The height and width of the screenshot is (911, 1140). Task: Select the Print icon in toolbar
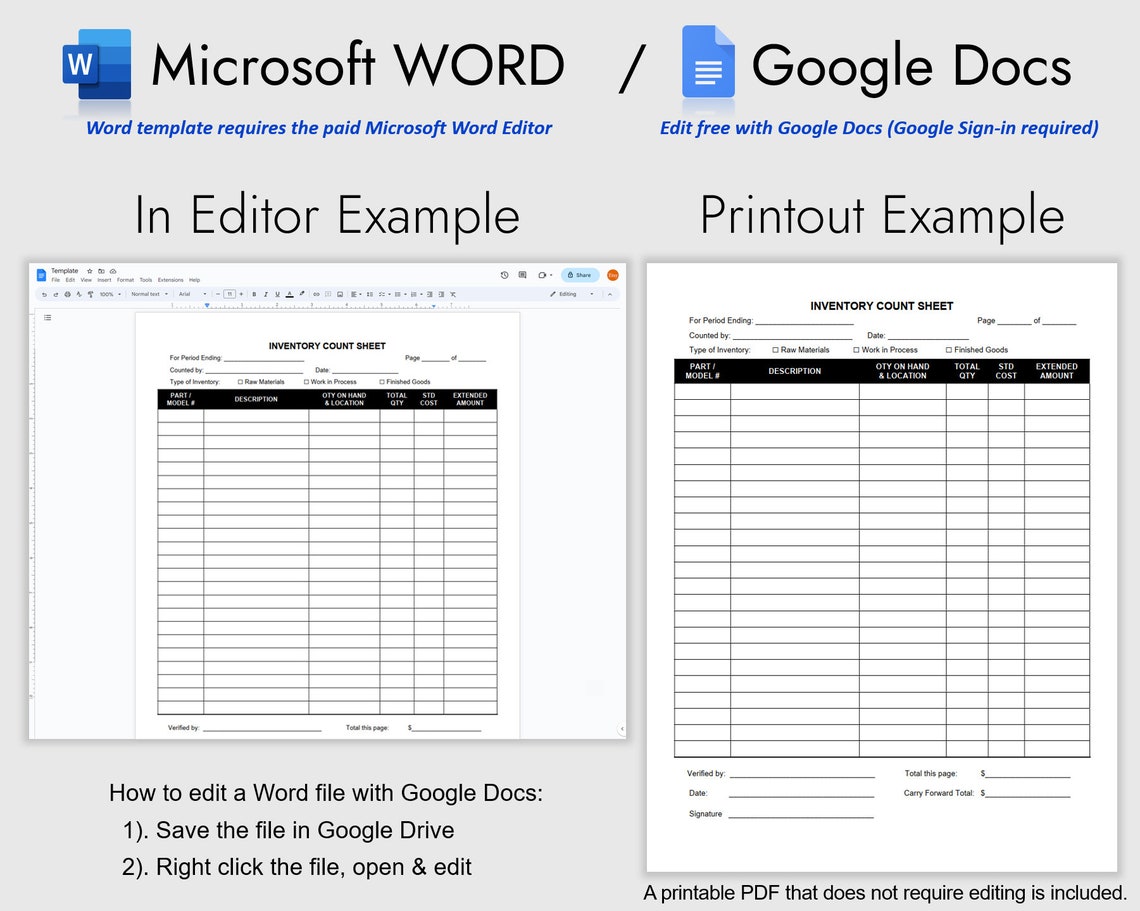click(68, 294)
